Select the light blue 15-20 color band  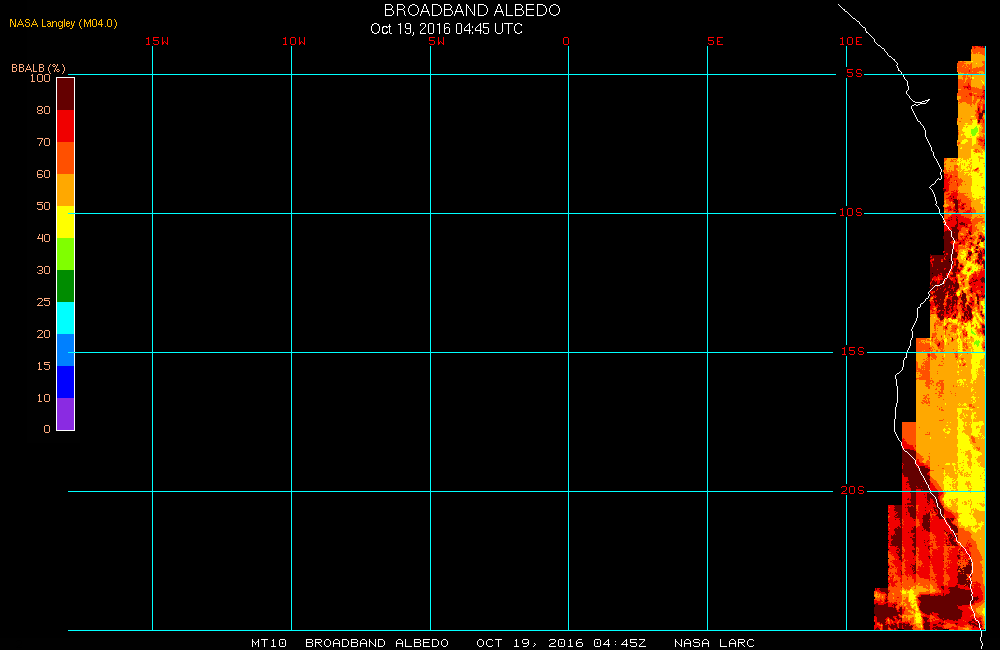point(66,350)
